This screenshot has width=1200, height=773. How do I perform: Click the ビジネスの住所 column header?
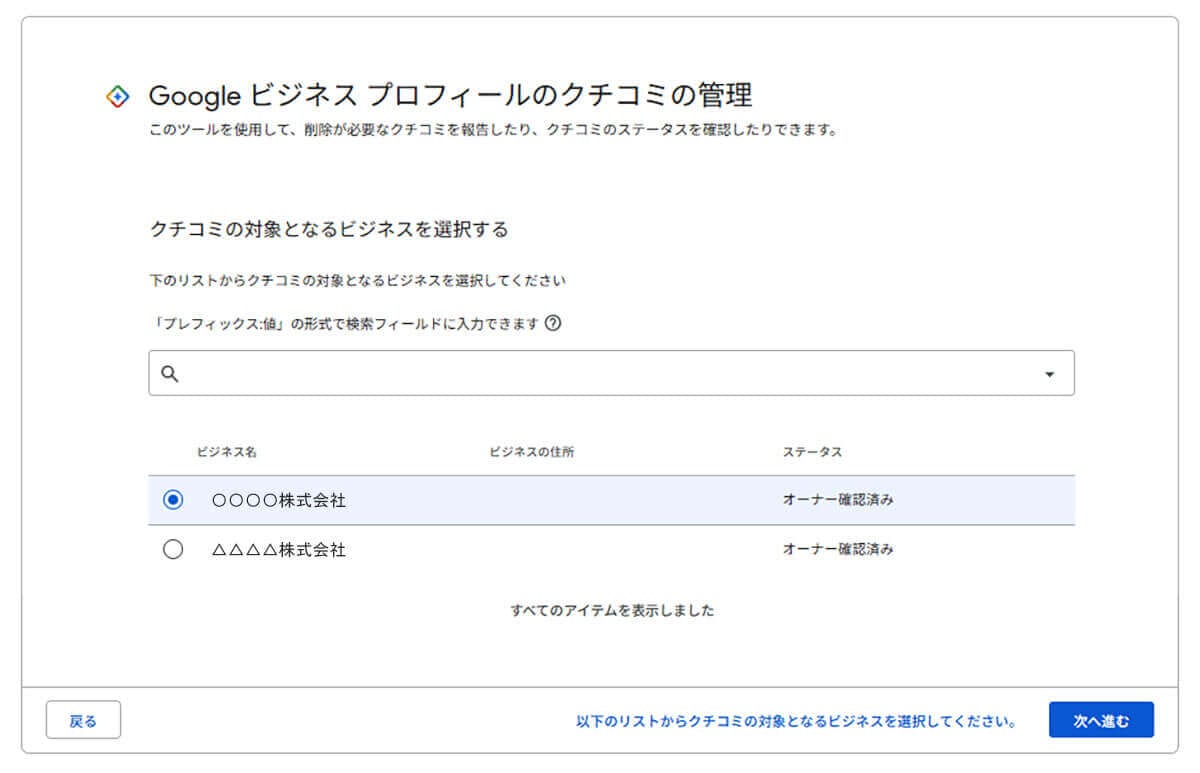[531, 452]
